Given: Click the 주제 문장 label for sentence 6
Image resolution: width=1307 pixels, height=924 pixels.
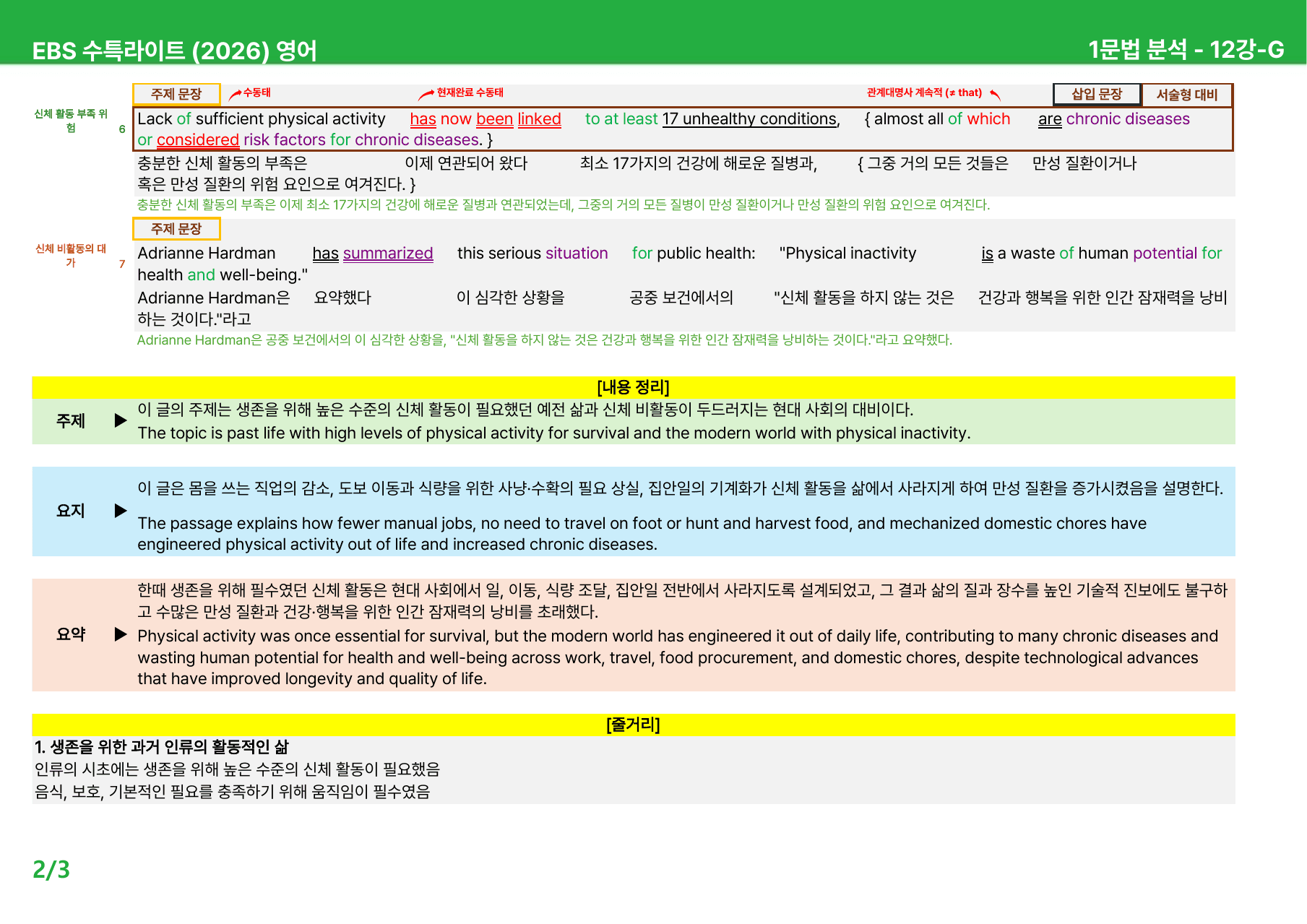Looking at the screenshot, I should [176, 94].
